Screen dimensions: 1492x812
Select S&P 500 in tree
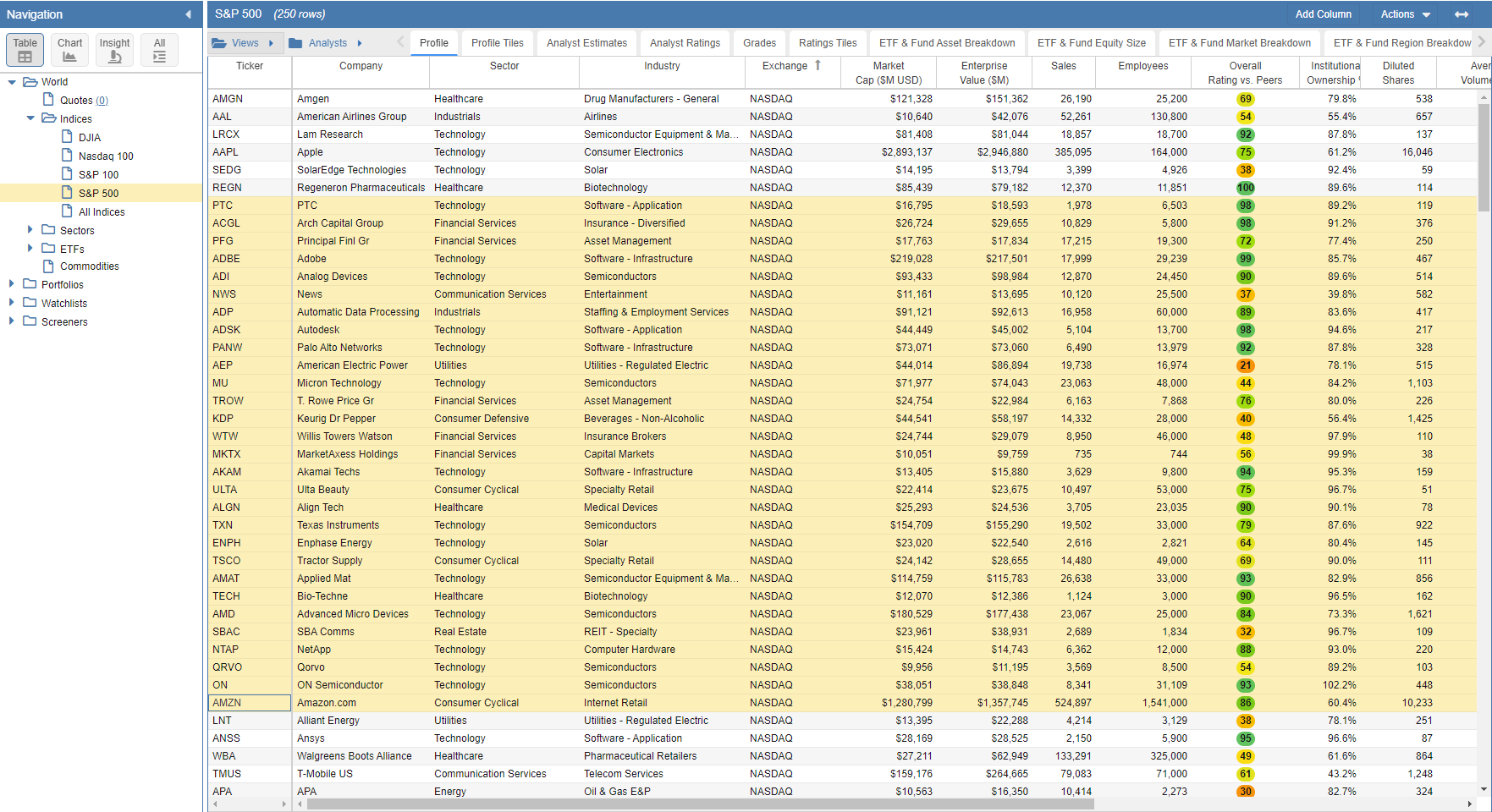click(x=98, y=194)
